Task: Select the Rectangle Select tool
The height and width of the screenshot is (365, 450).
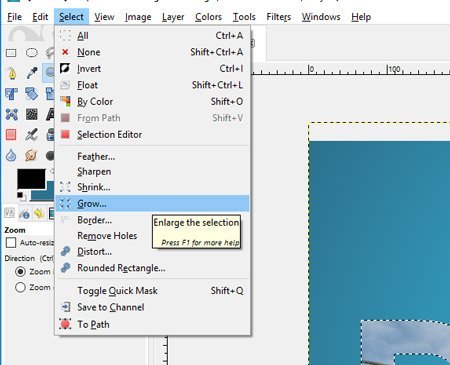Action: (11, 53)
